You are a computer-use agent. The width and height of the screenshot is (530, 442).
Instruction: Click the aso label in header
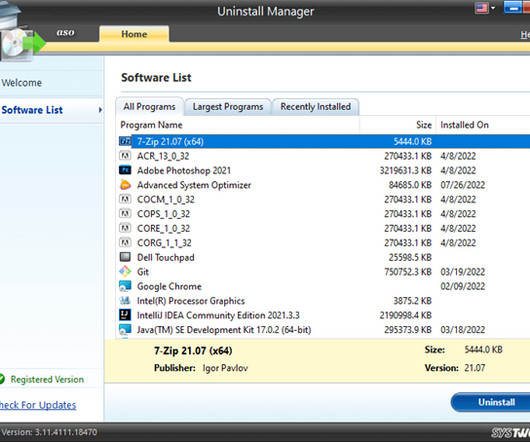pos(65,32)
